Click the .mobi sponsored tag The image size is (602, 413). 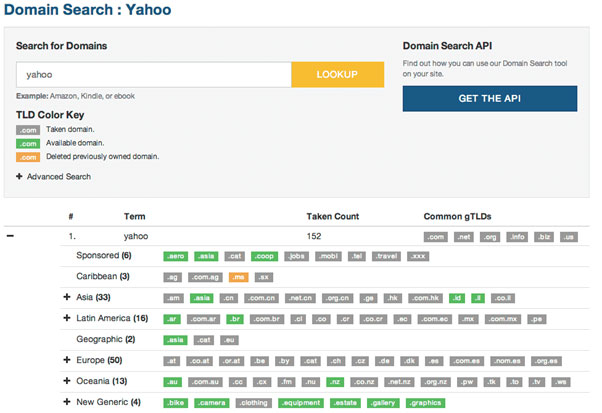click(328, 256)
